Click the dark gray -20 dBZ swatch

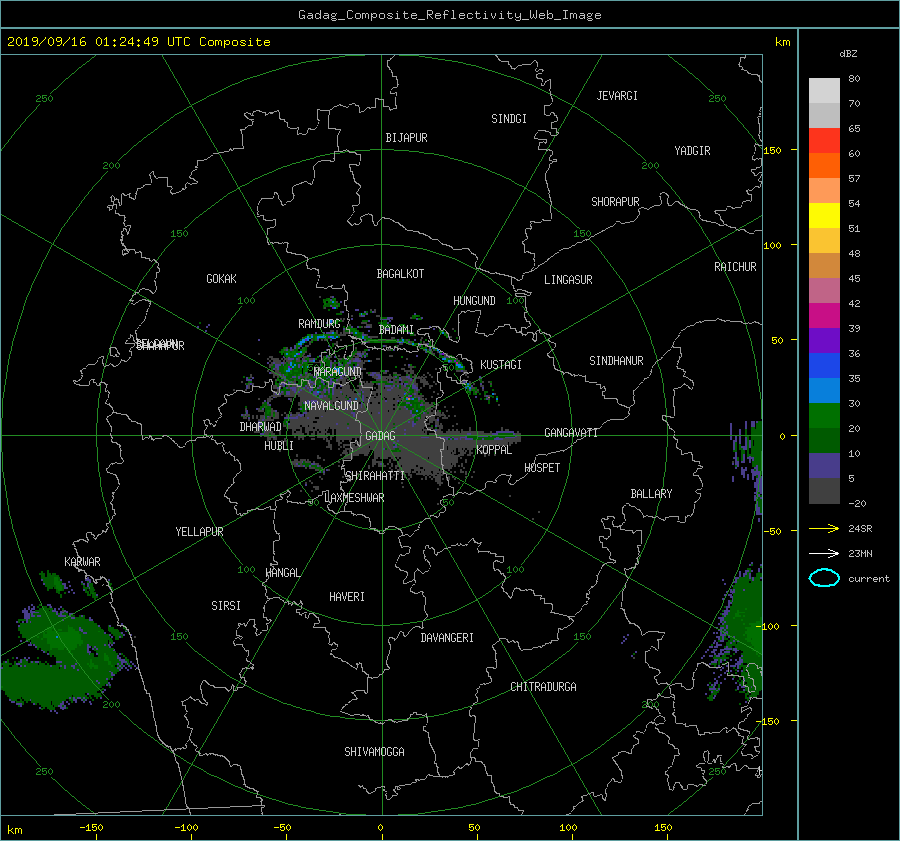tap(824, 491)
